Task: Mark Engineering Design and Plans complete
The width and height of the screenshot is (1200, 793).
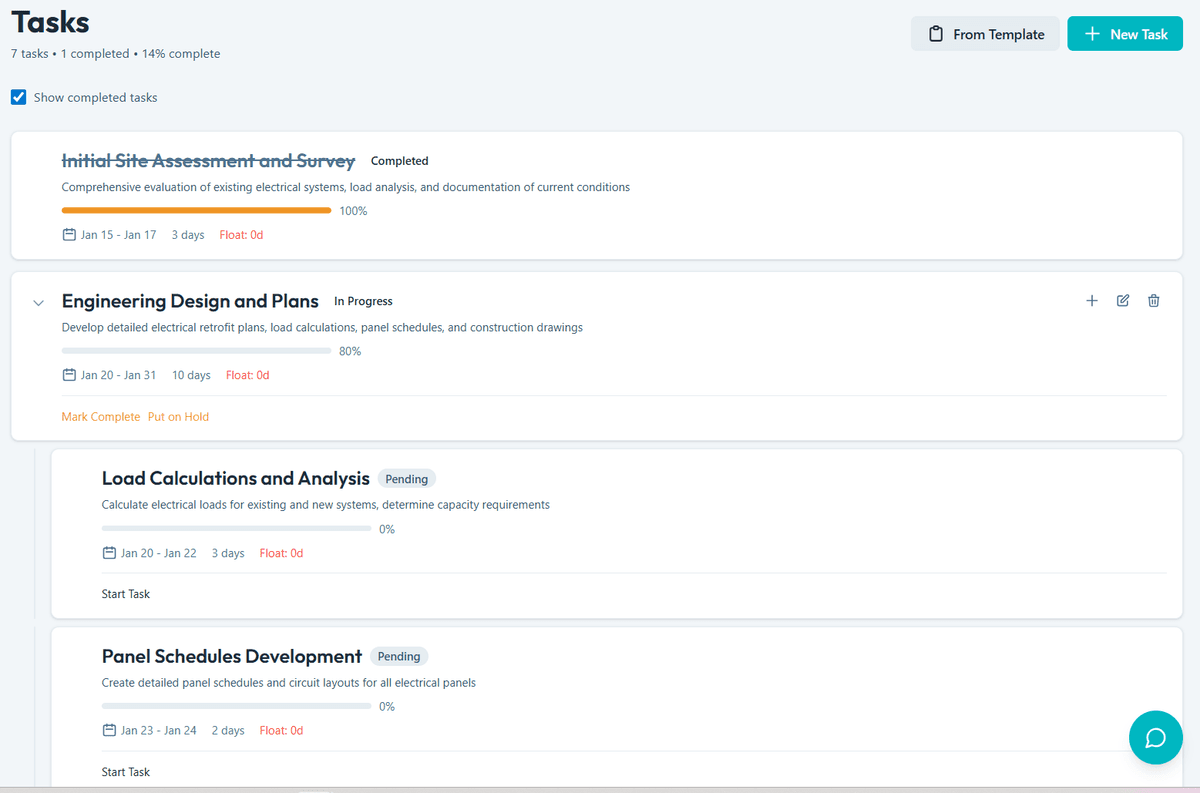Action: [100, 416]
